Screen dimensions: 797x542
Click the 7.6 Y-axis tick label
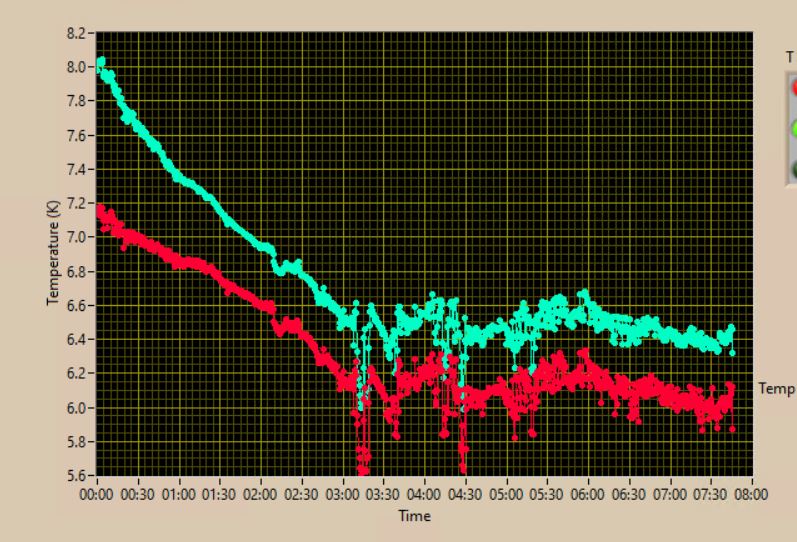(76, 135)
